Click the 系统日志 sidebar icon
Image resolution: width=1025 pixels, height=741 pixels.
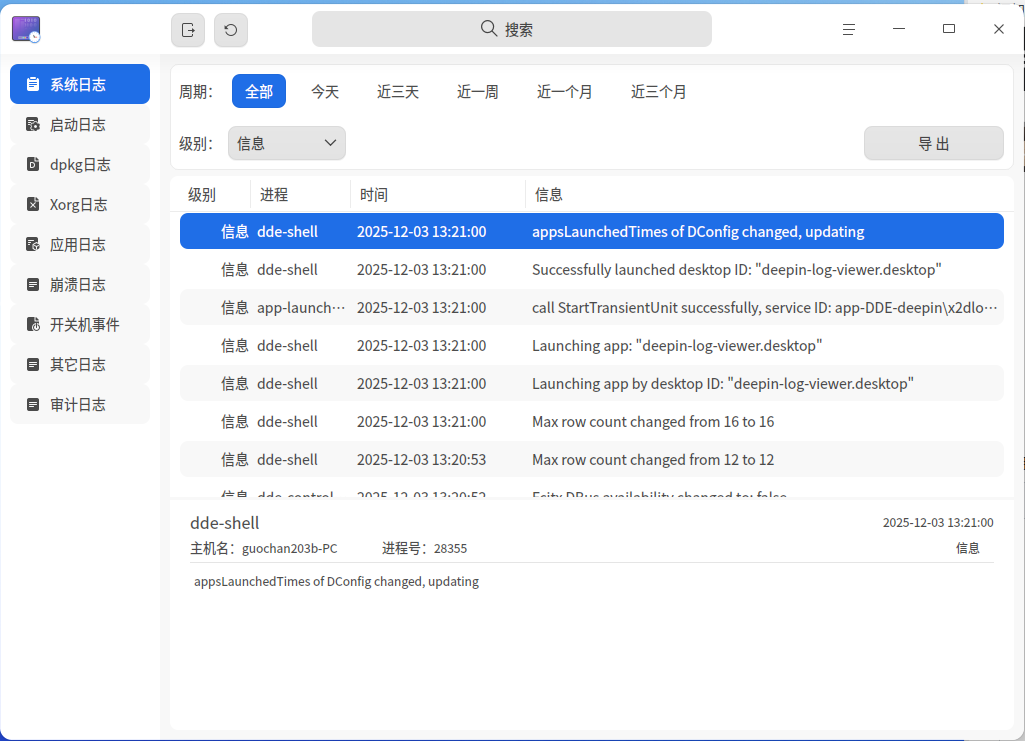(x=33, y=84)
